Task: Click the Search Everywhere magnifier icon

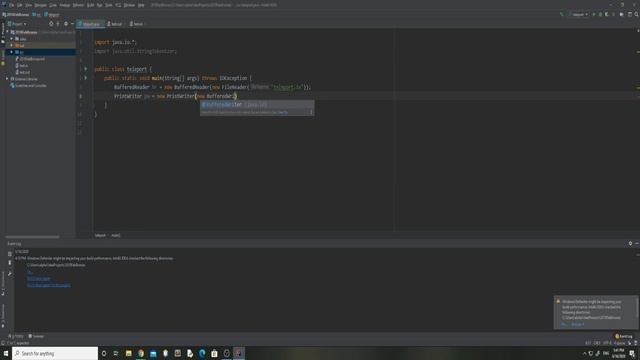Action: 636,15
